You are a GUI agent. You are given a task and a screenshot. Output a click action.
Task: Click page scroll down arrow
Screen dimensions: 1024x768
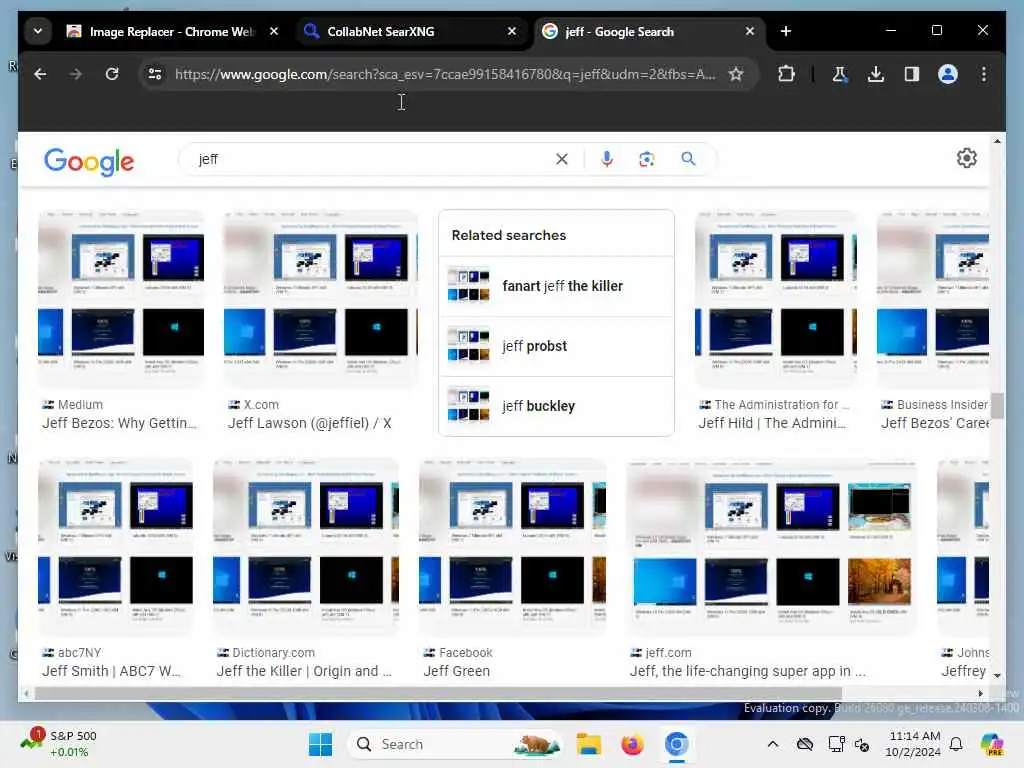997,676
